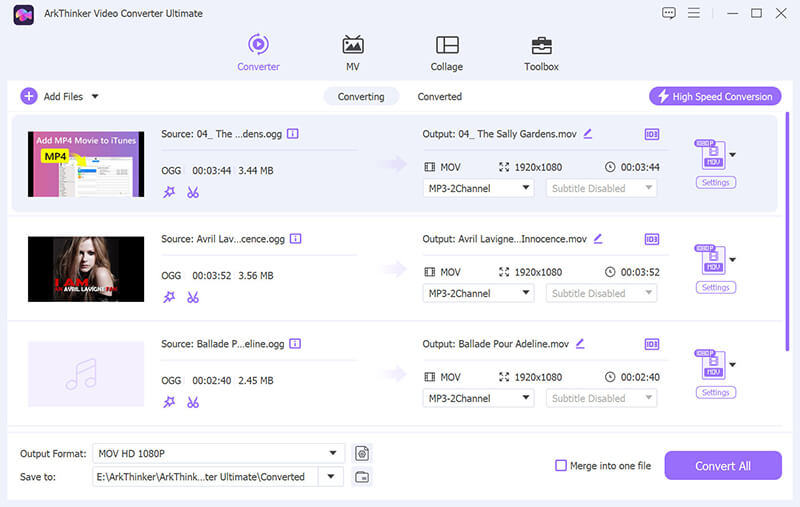Screen dimensions: 800x507
Task: Click the MOV format icon for The Sally Gardens
Action: [711, 154]
